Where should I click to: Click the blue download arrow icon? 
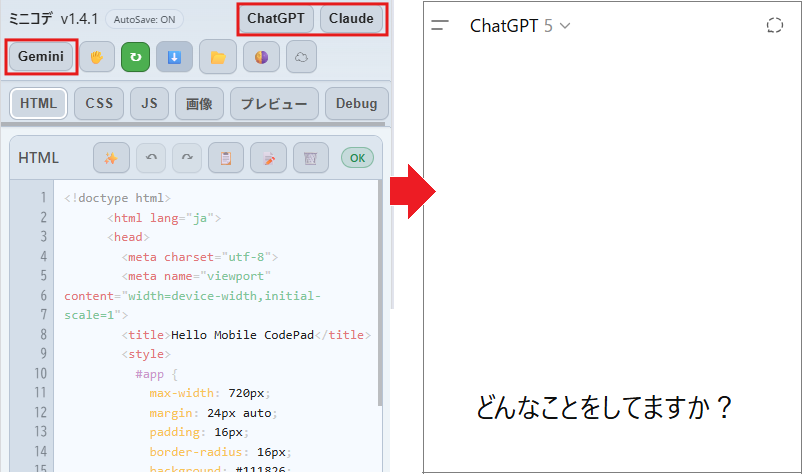pyautogui.click(x=173, y=57)
